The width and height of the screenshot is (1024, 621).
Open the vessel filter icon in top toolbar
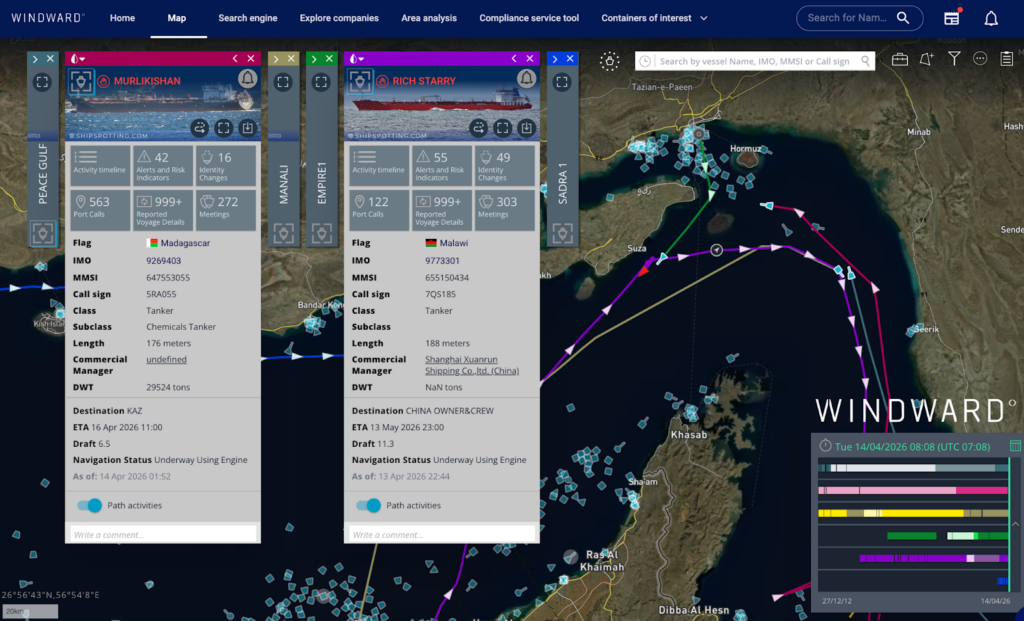[952, 58]
